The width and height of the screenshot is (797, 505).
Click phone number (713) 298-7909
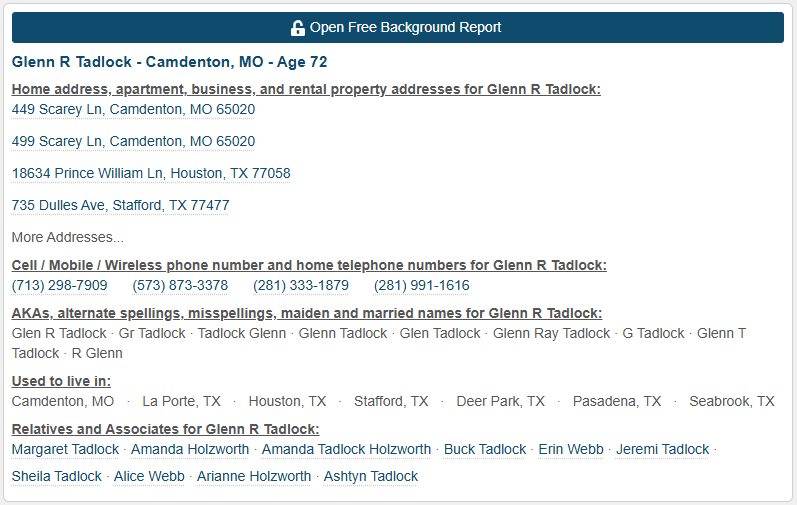[x=59, y=286]
